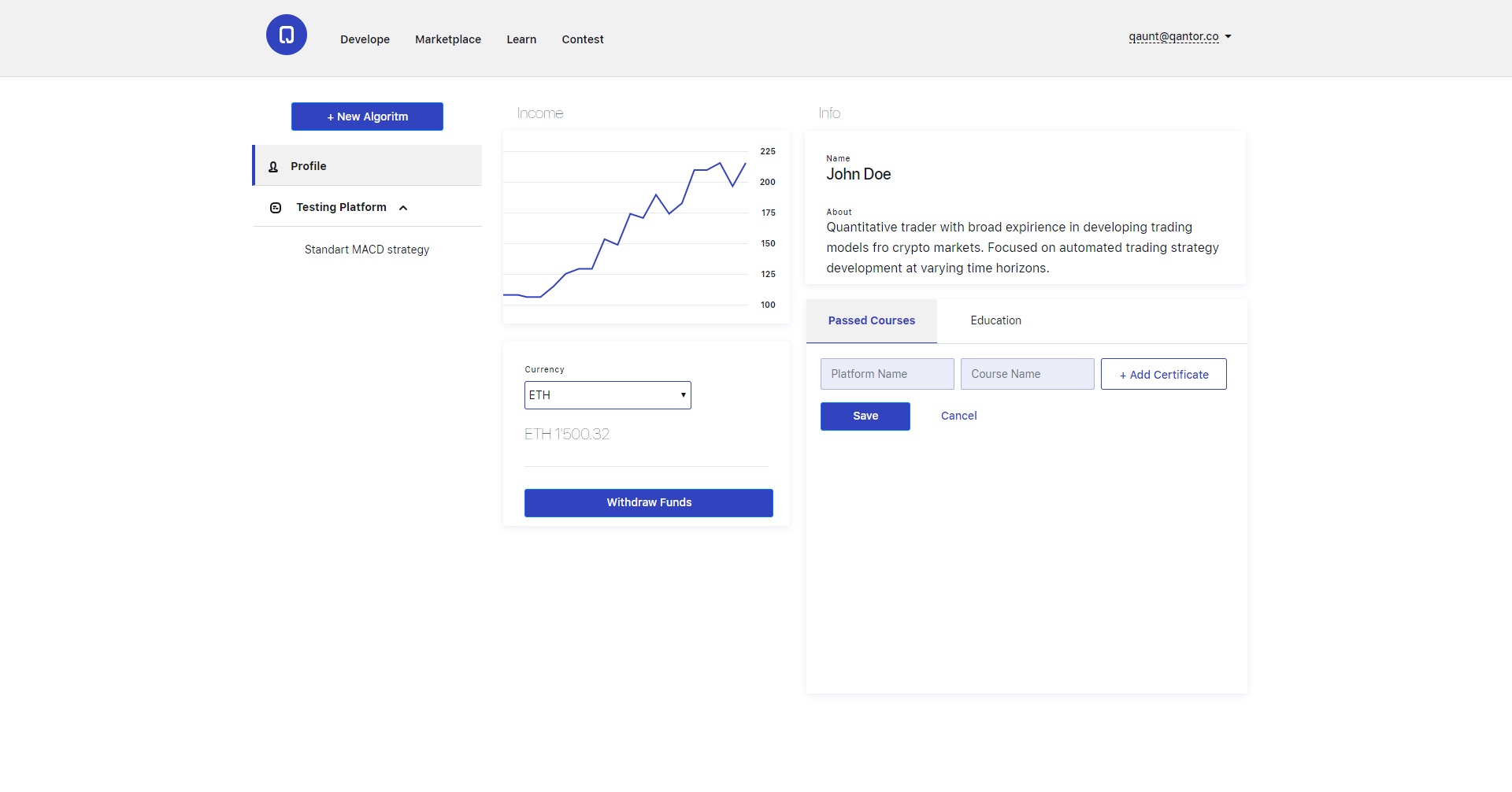The width and height of the screenshot is (1512, 792).
Task: Click the Cancel link
Action: 958,416
